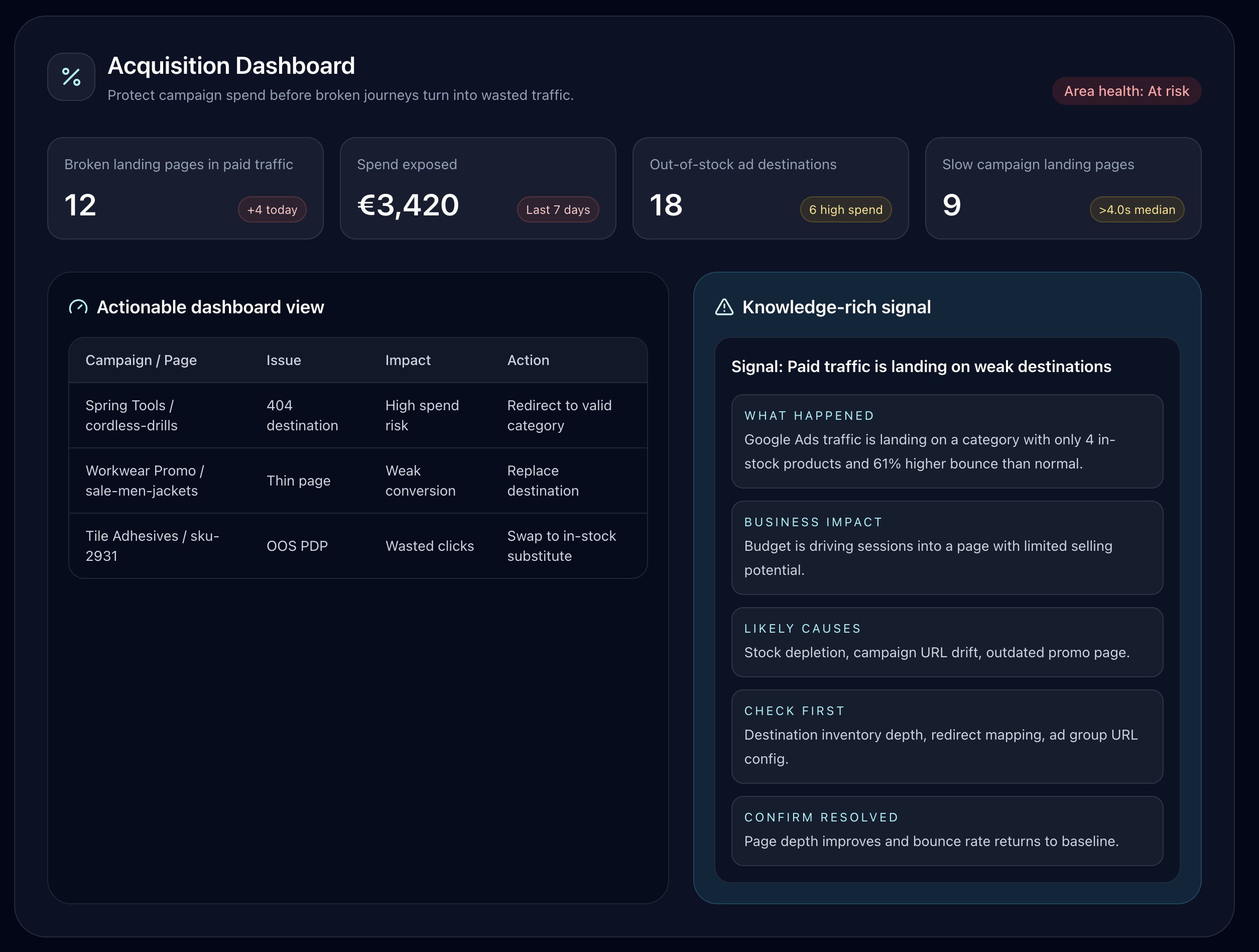The height and width of the screenshot is (952, 1259).
Task: Select the Last 7 days pill
Action: click(557, 209)
